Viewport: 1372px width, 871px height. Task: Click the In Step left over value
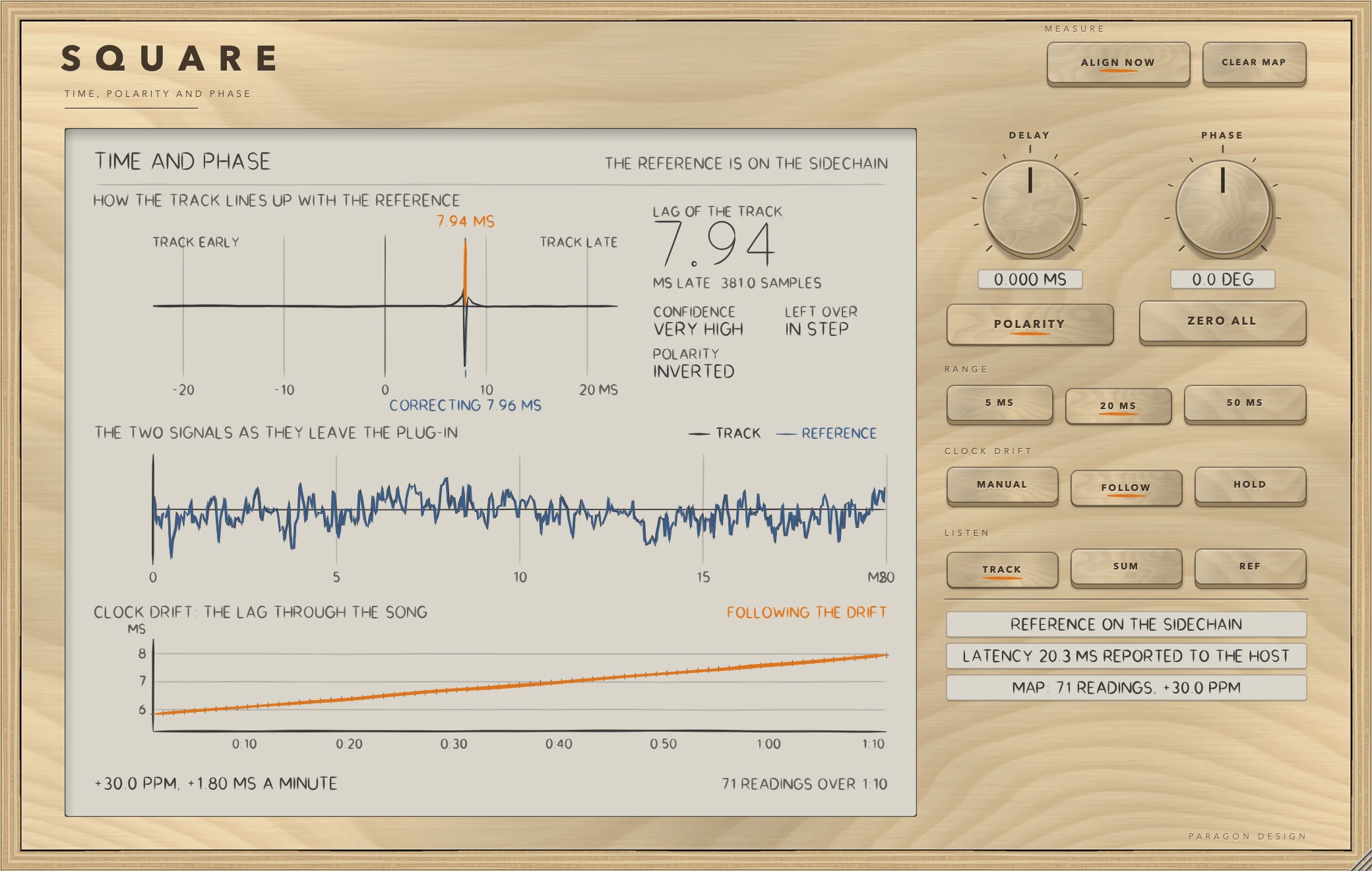[817, 329]
